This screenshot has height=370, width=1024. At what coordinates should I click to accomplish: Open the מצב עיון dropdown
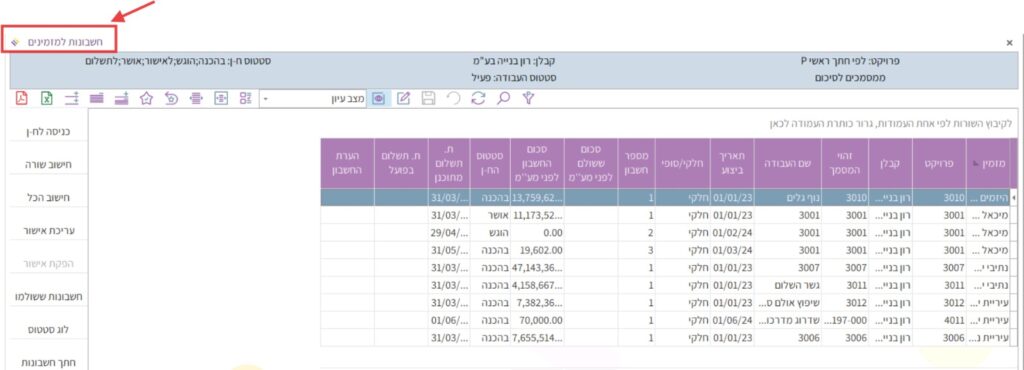(313, 99)
